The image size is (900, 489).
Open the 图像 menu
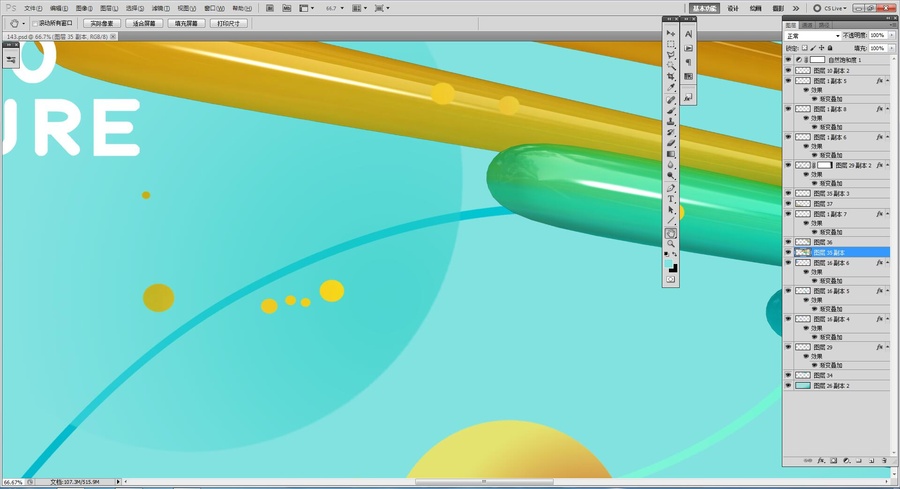point(84,9)
